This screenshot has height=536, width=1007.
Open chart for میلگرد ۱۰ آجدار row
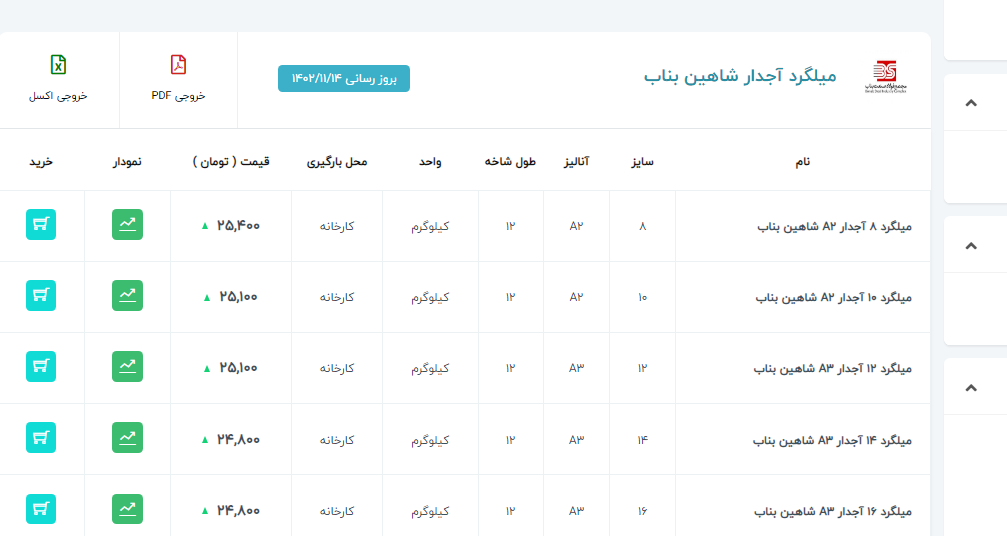127,296
